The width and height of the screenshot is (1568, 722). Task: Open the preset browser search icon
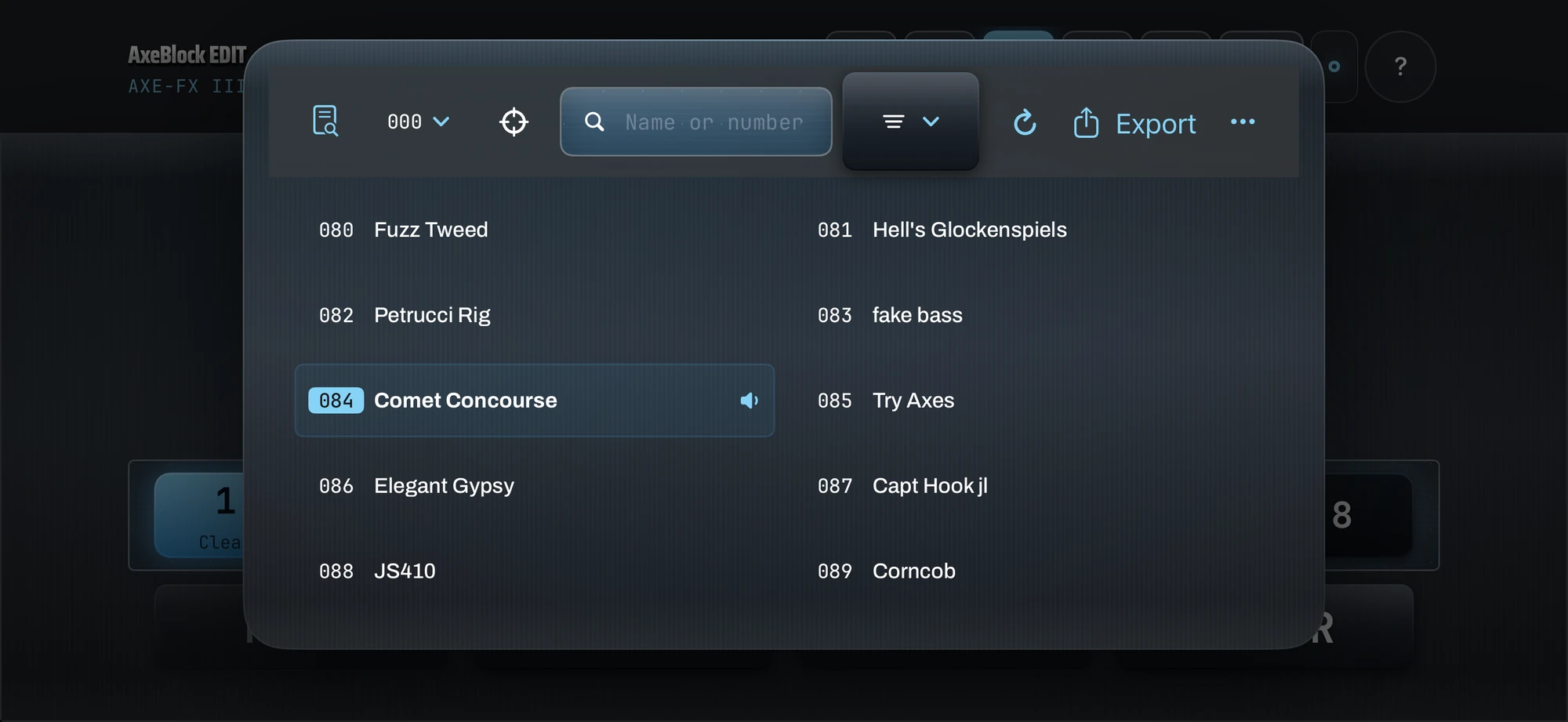(325, 122)
